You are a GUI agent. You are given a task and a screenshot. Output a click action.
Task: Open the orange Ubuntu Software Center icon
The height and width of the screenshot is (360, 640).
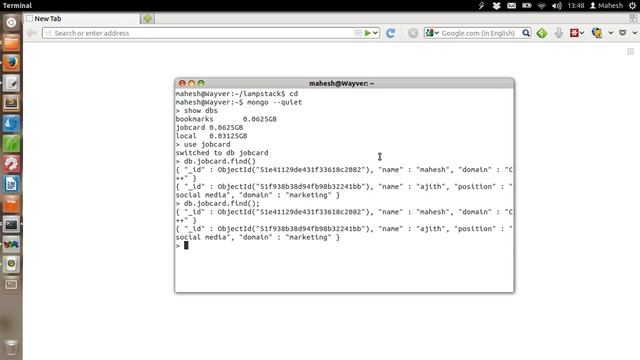(11, 204)
